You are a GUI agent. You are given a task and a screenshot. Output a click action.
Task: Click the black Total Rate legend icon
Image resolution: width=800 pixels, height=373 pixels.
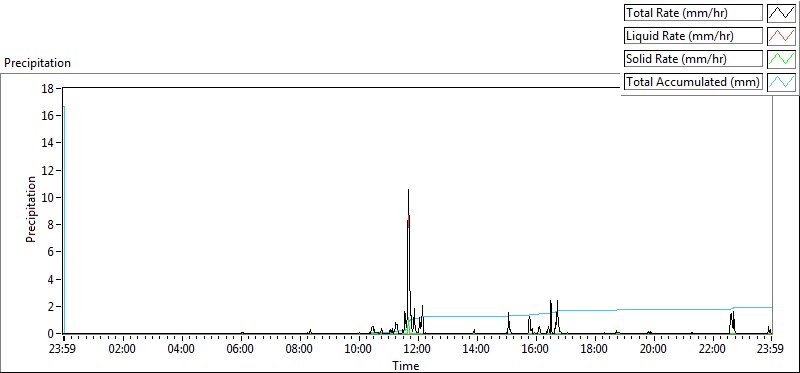click(x=781, y=13)
